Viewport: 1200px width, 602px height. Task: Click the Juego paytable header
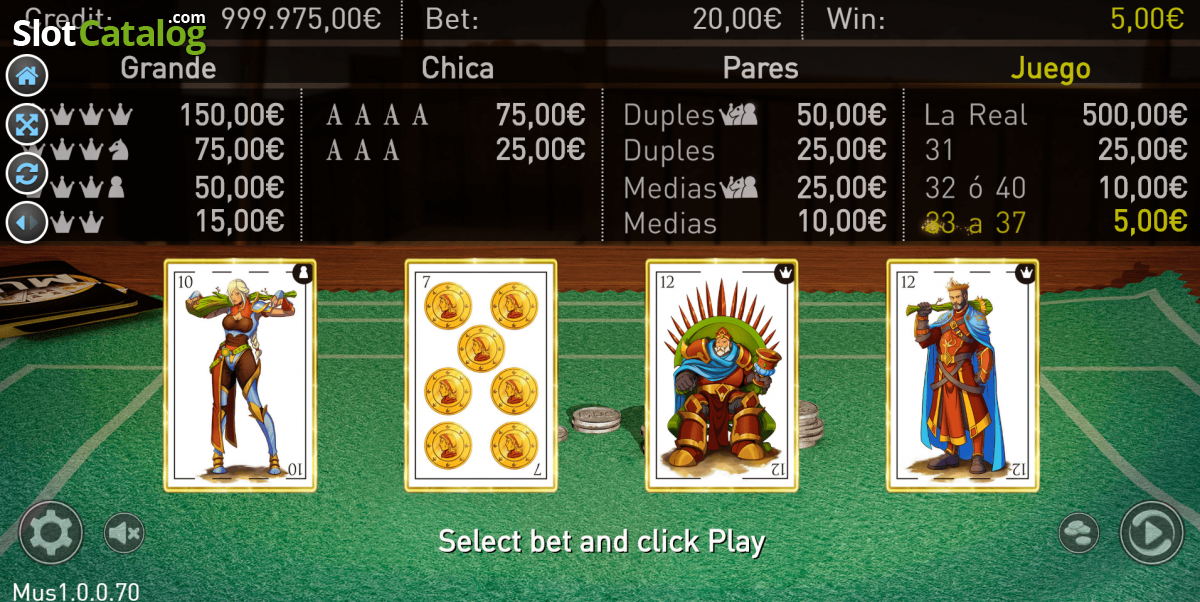click(x=1050, y=69)
